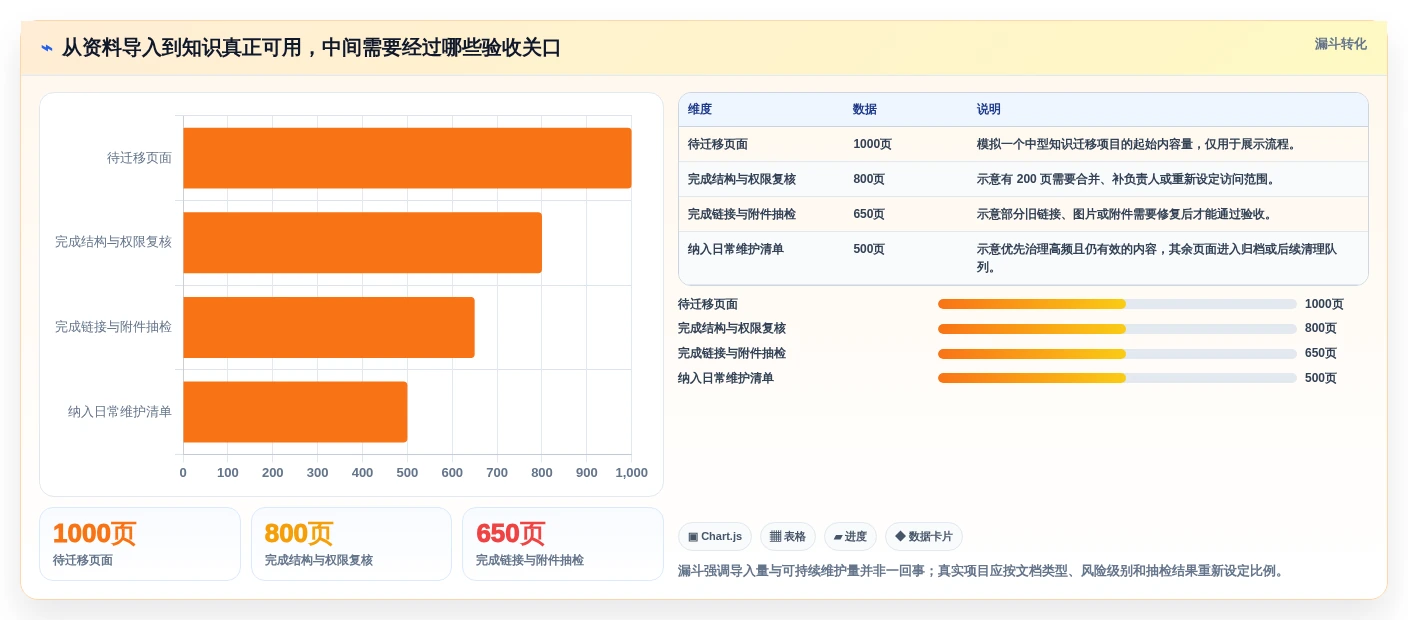Click the 表格 tag chip
This screenshot has width=1408, height=620.
tap(788, 537)
